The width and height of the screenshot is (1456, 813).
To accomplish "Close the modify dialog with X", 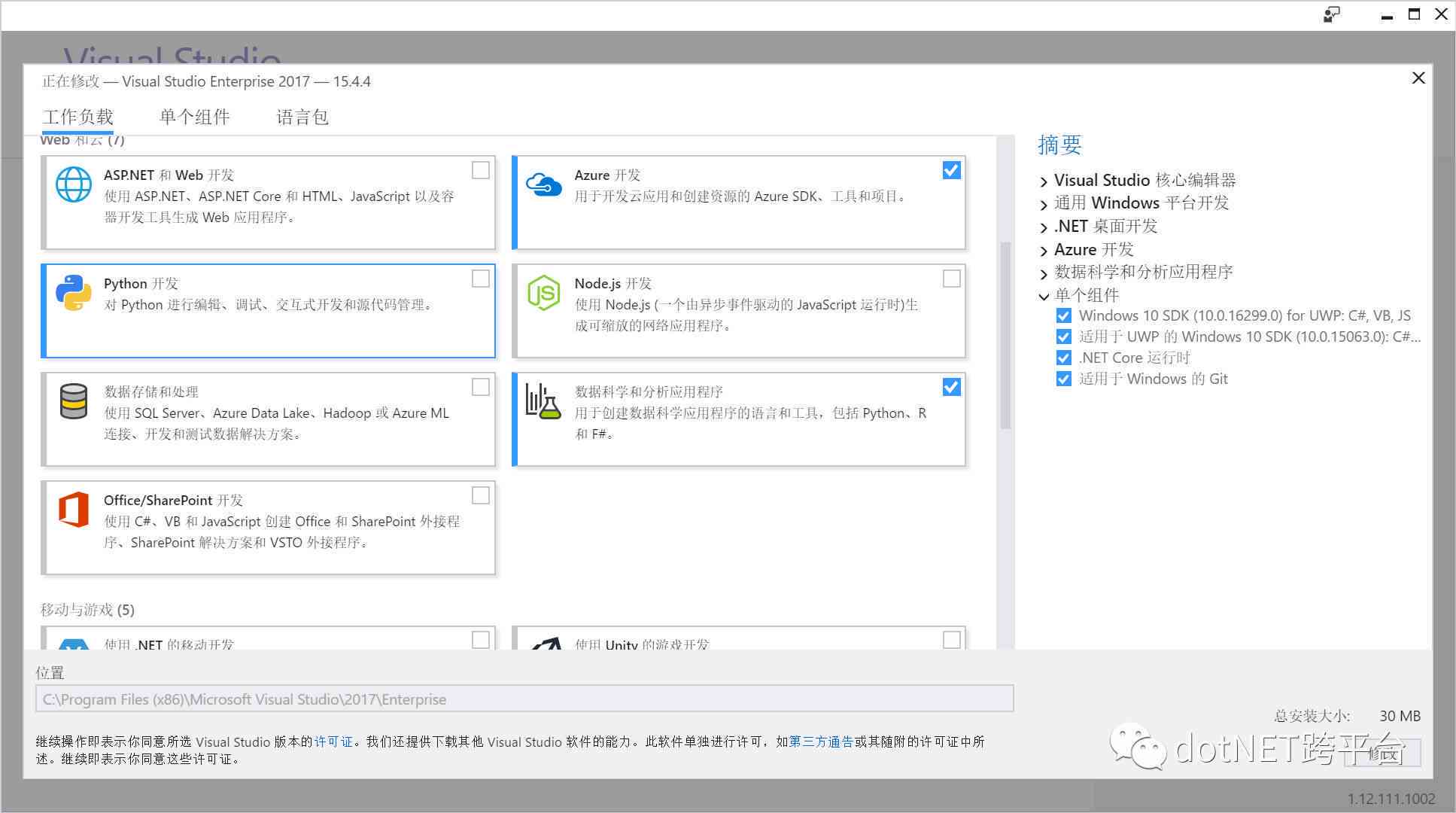I will click(x=1418, y=78).
